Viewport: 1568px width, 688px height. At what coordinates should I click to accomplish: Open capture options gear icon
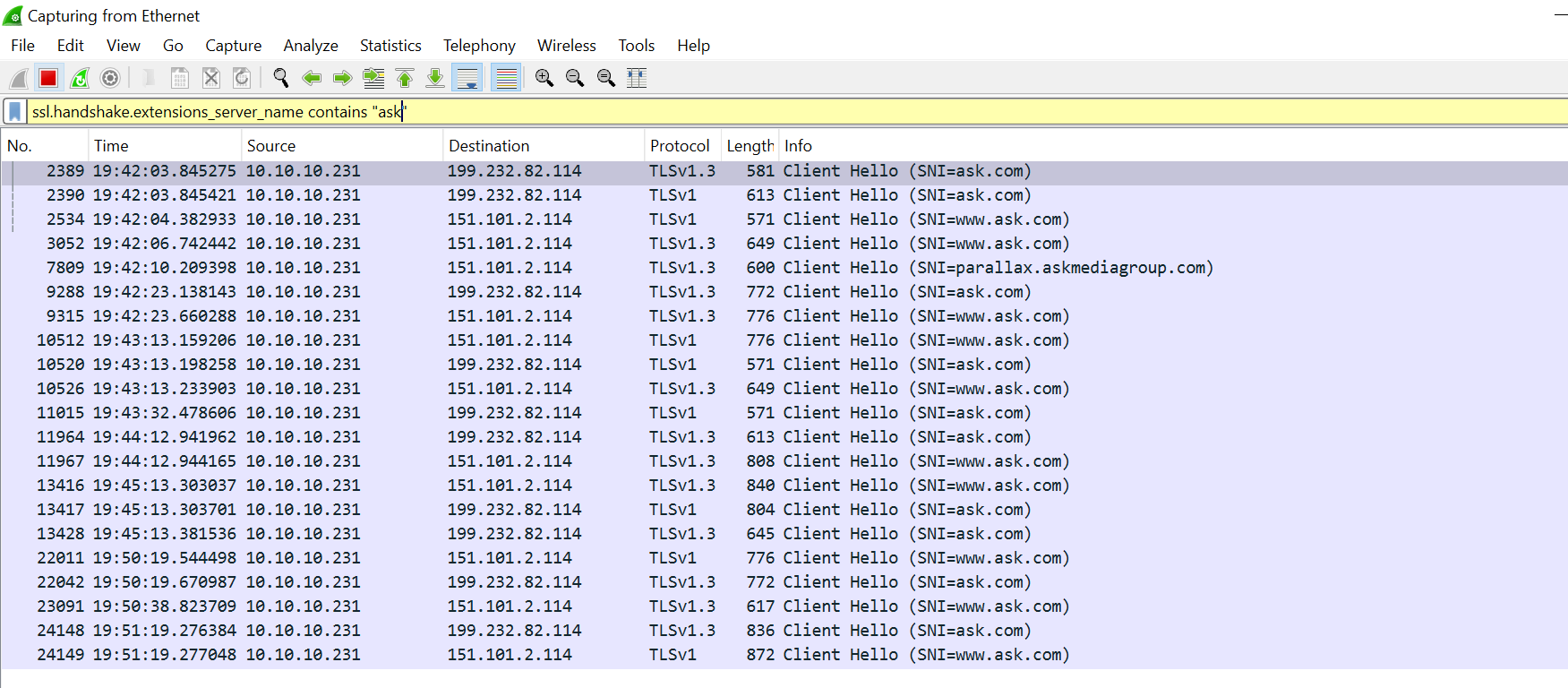[110, 79]
